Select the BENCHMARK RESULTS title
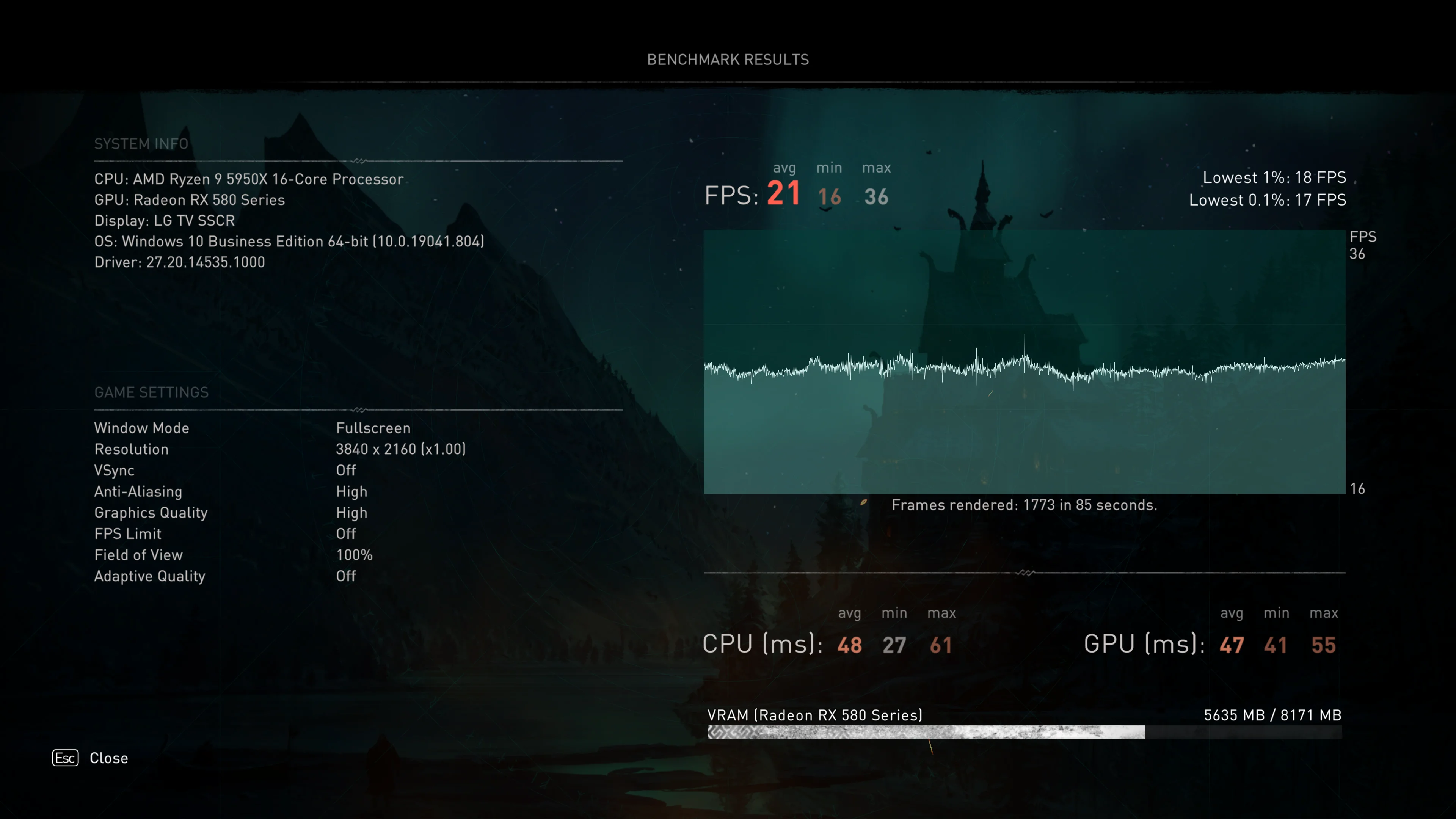This screenshot has width=1456, height=819. click(728, 60)
